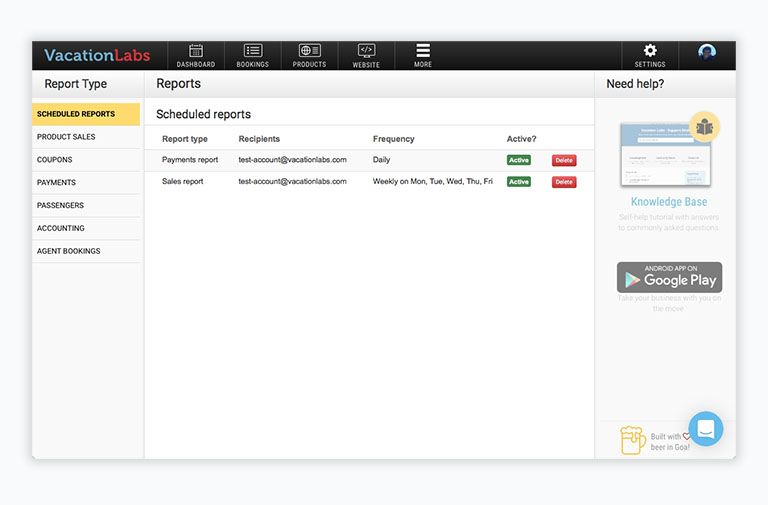
Task: Delete the Payments report schedule
Action: point(564,160)
